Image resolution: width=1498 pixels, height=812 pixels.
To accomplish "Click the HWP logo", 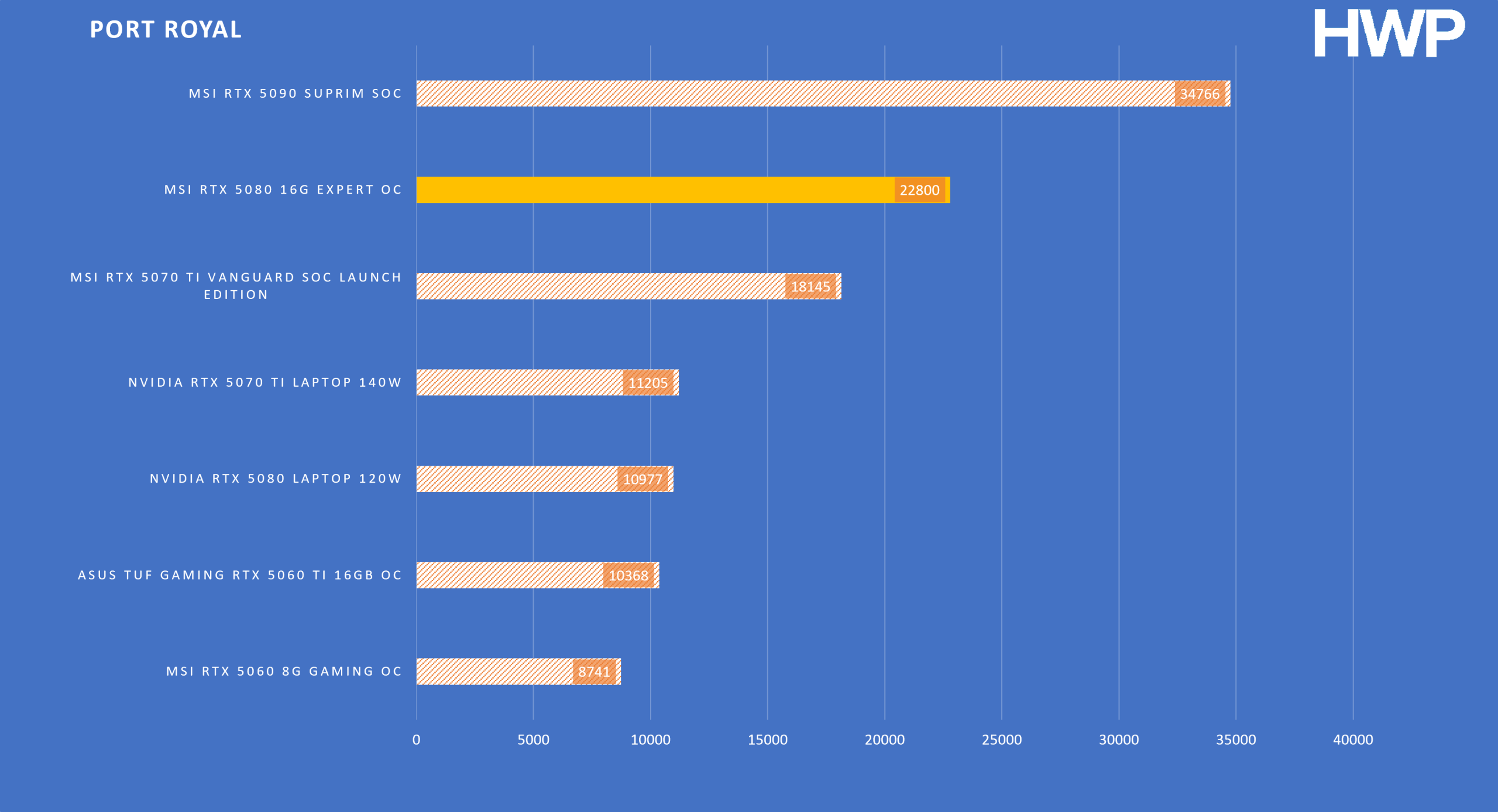I will 1389,33.
